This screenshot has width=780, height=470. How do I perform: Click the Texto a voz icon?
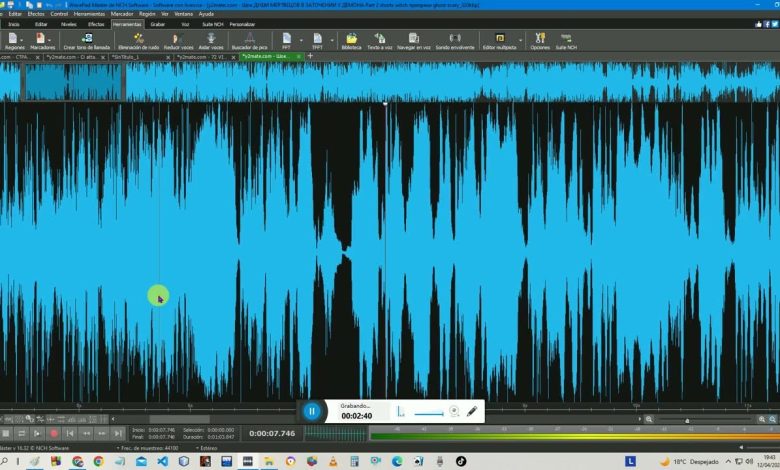point(379,39)
